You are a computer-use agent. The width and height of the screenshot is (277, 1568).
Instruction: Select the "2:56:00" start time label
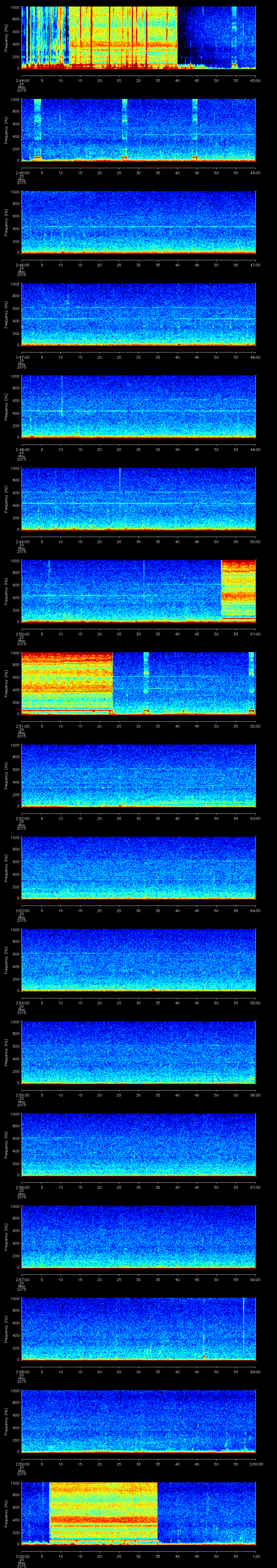22,1187
